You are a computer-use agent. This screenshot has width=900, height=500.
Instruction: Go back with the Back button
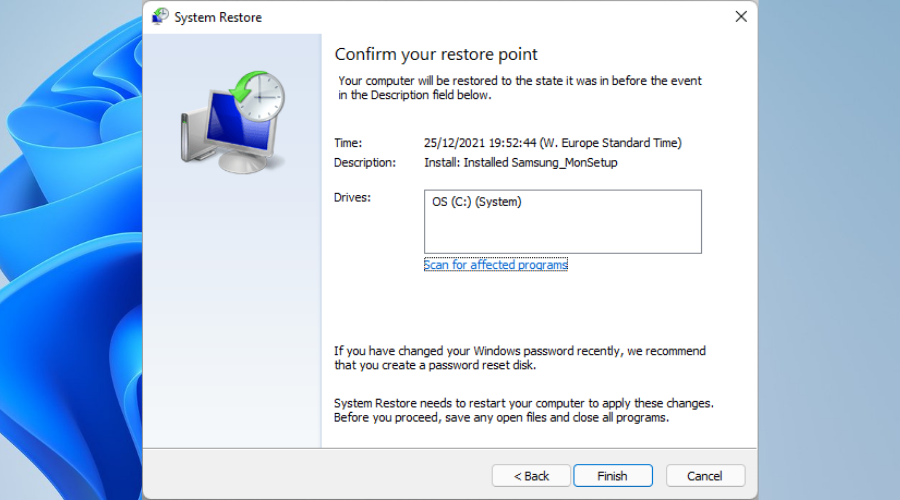point(531,476)
